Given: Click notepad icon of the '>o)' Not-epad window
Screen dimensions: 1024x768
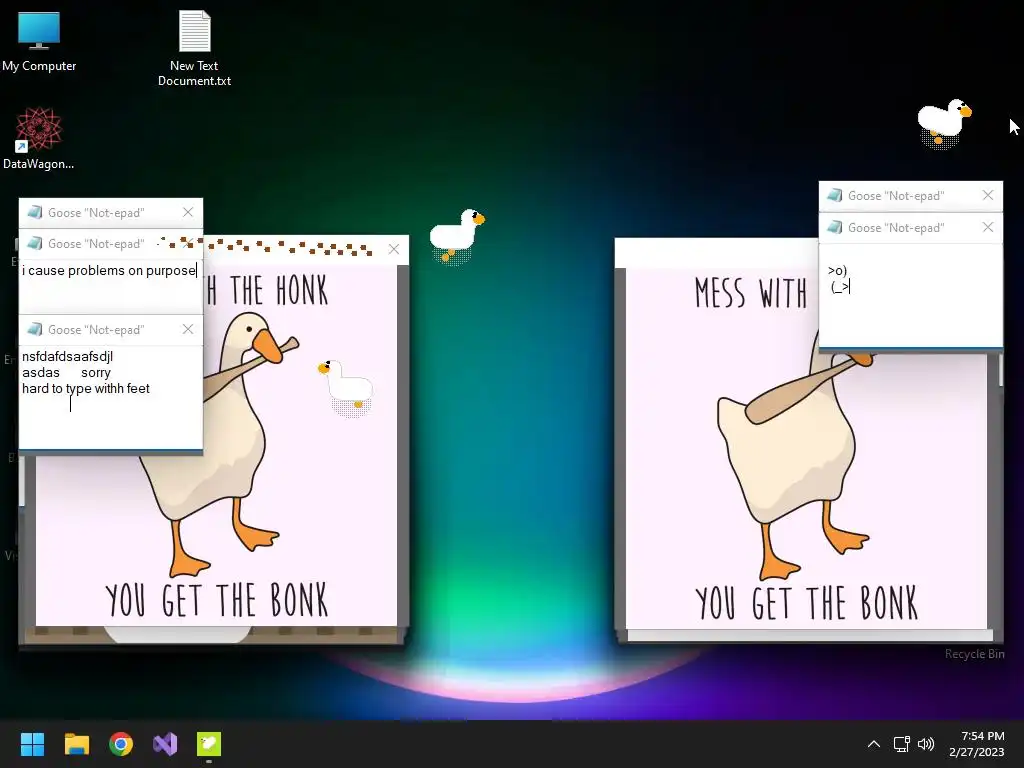Looking at the screenshot, I should (834, 227).
